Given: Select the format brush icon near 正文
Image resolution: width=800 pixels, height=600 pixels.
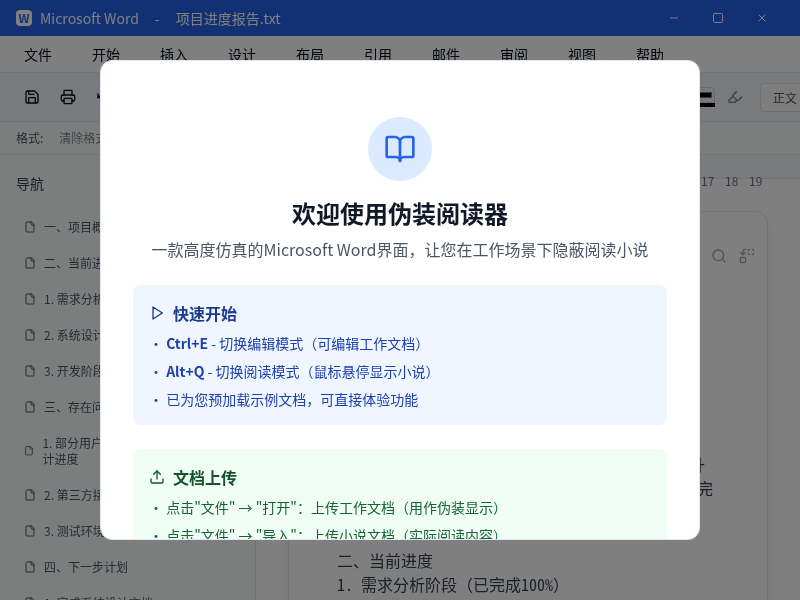Looking at the screenshot, I should pyautogui.click(x=734, y=96).
